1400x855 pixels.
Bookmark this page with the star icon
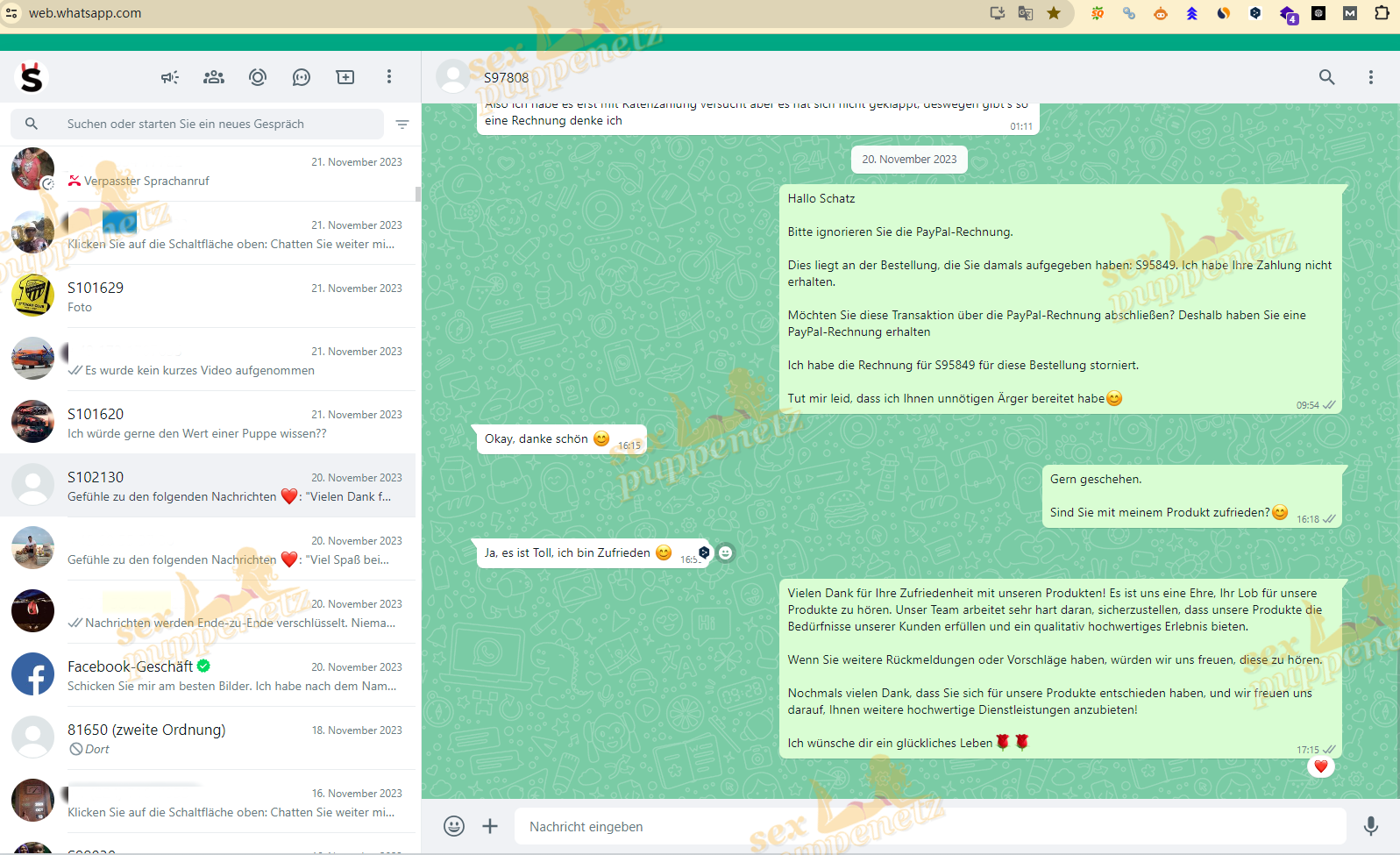pos(1054,13)
